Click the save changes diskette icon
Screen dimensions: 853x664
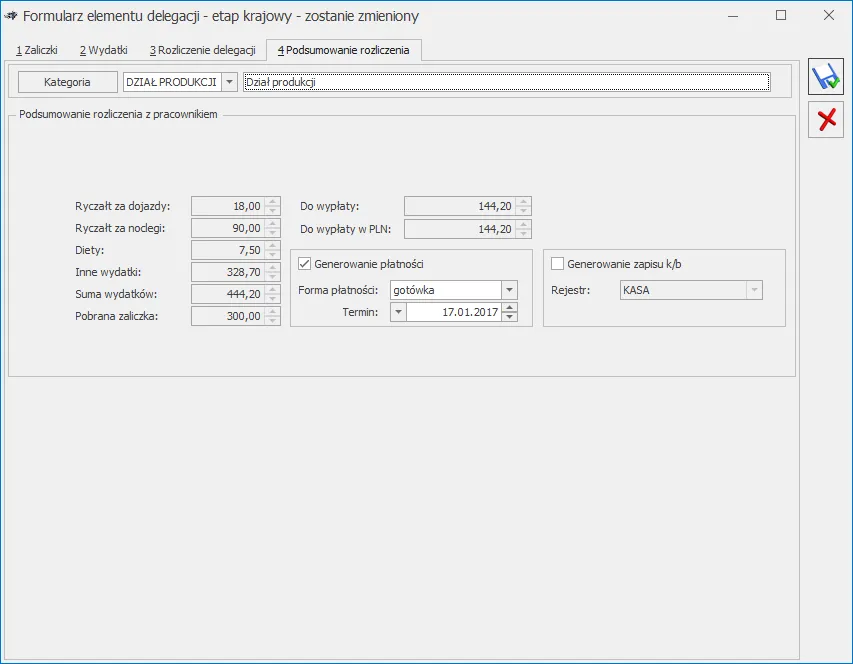coord(825,78)
